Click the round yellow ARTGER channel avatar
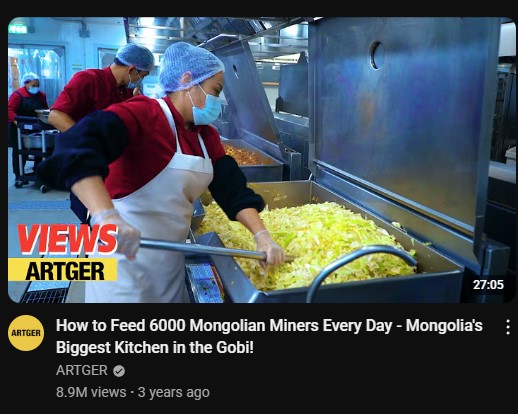 pyautogui.click(x=26, y=333)
